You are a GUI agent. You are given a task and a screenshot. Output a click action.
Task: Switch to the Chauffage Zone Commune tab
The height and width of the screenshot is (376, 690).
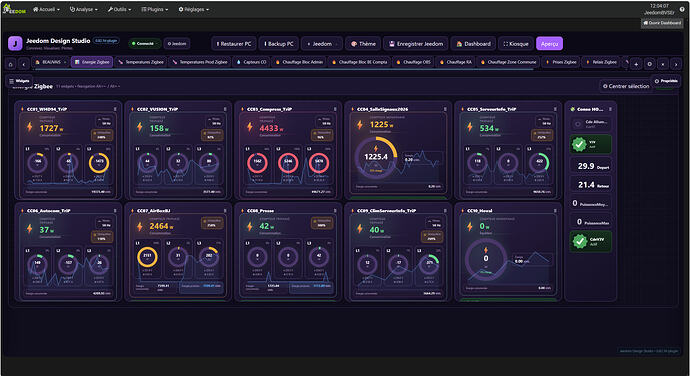508,62
